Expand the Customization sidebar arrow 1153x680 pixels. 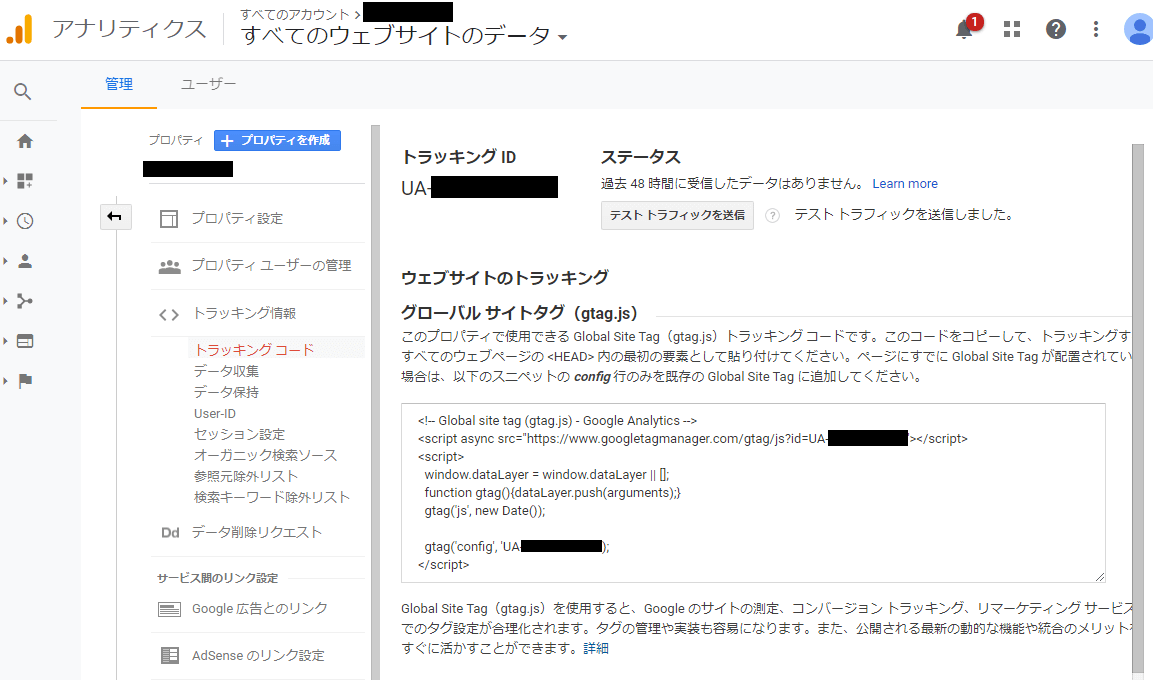point(5,181)
